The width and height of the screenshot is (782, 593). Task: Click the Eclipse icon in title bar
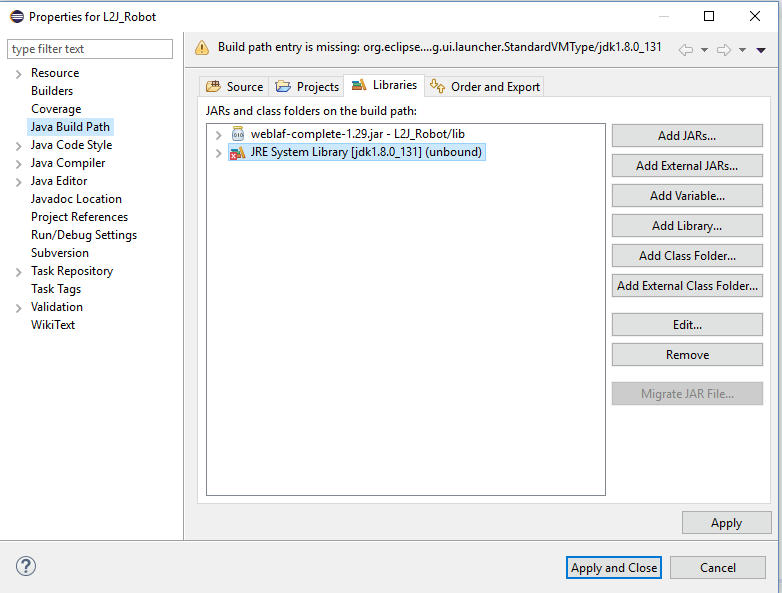click(17, 16)
